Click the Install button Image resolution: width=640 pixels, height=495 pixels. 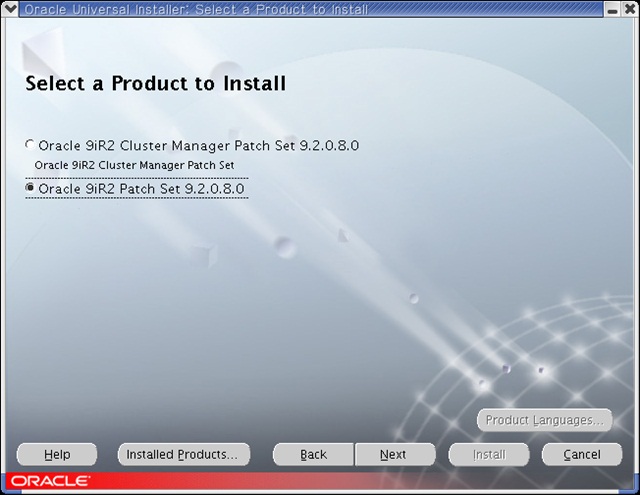(x=489, y=454)
